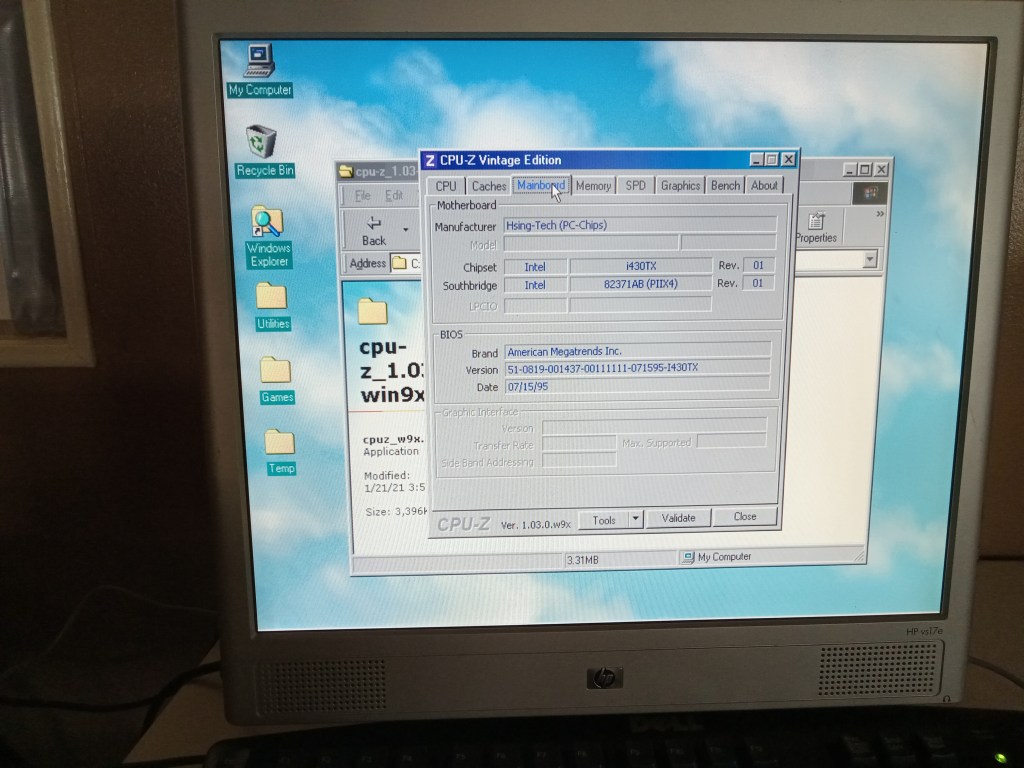
Task: Click the Back arrow in Explorer toolbar
Action: click(x=374, y=229)
